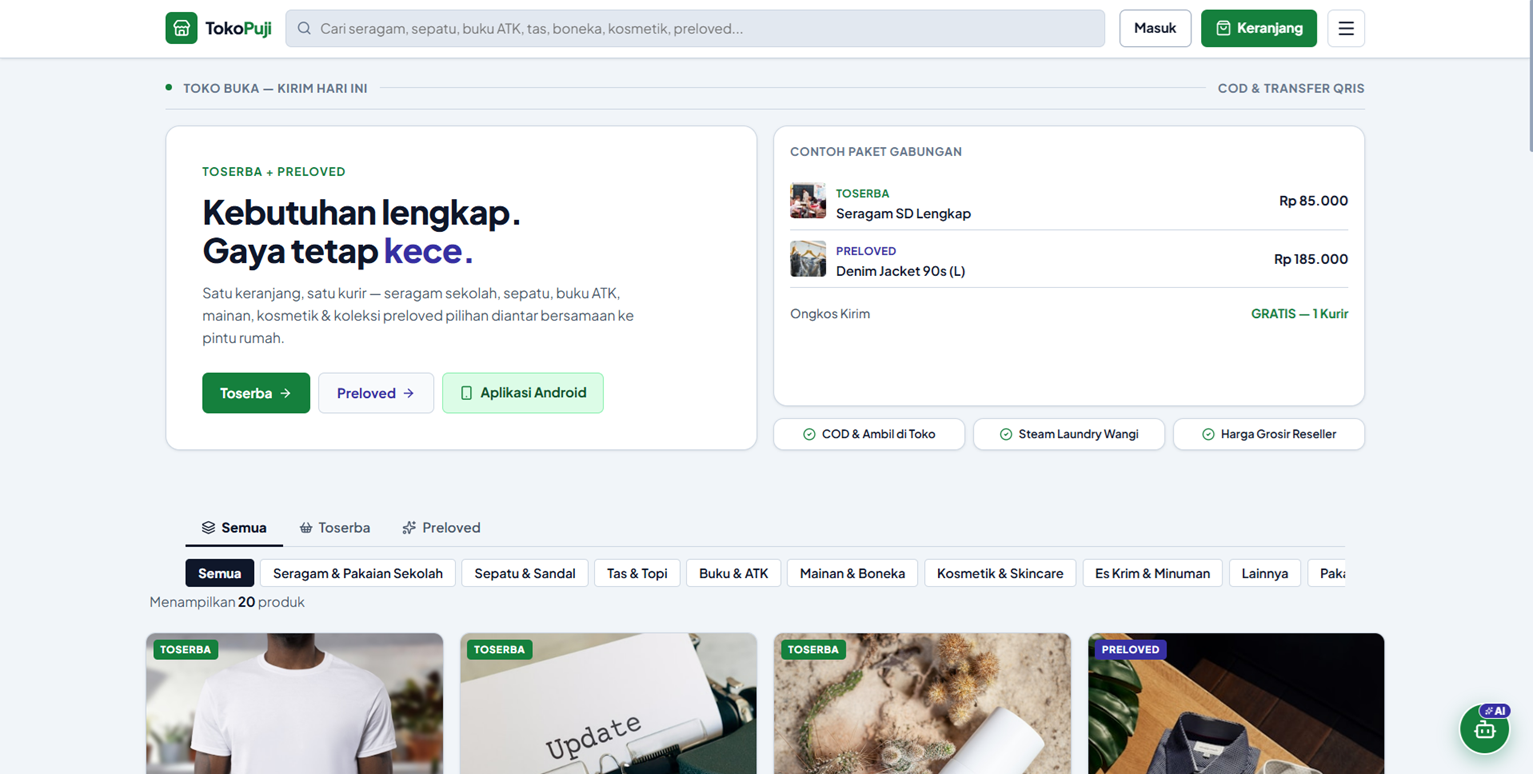Click the TokoPuji brand name text

tap(238, 28)
